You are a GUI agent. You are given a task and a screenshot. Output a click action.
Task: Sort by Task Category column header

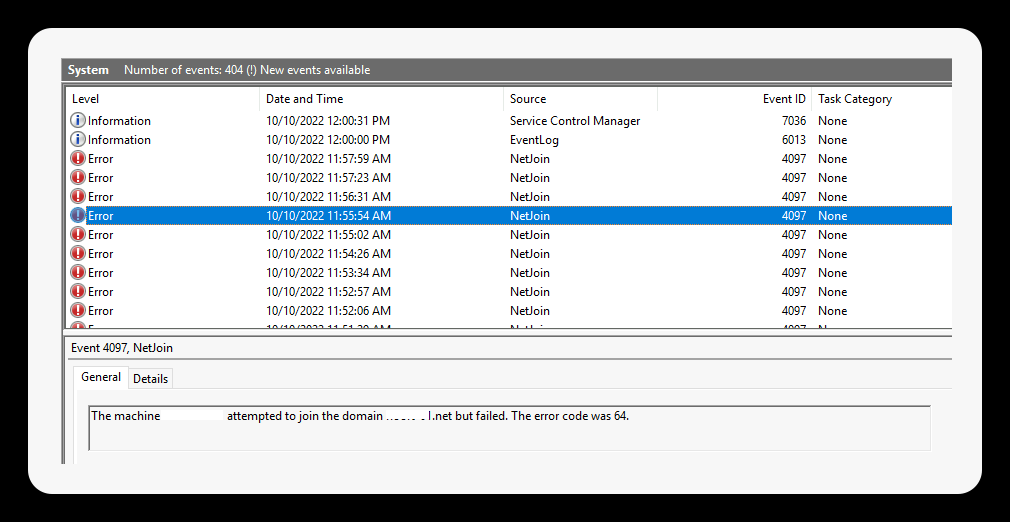pos(881,99)
